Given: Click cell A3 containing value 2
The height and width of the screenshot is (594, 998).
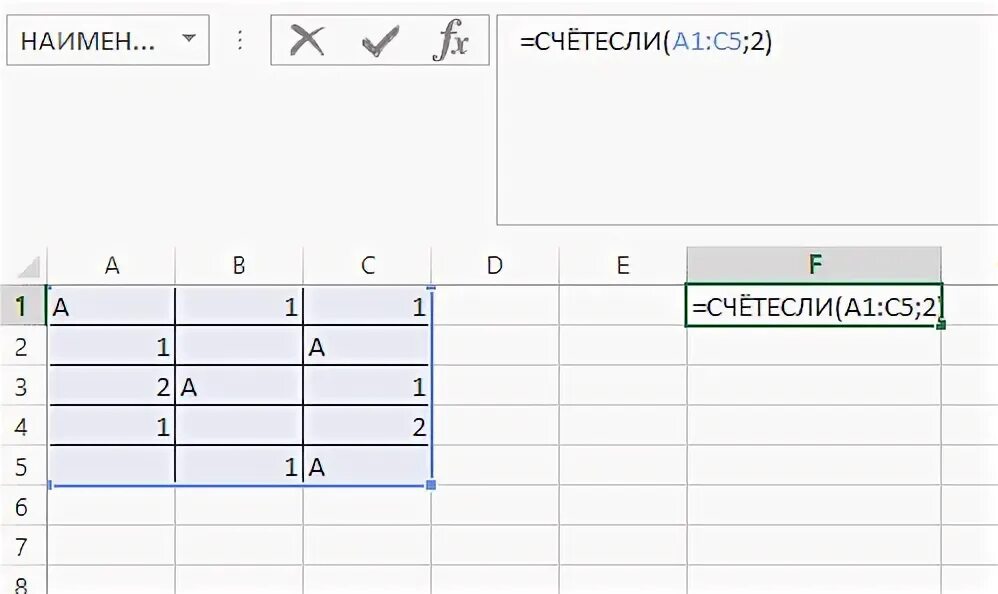Looking at the screenshot, I should pyautogui.click(x=111, y=386).
